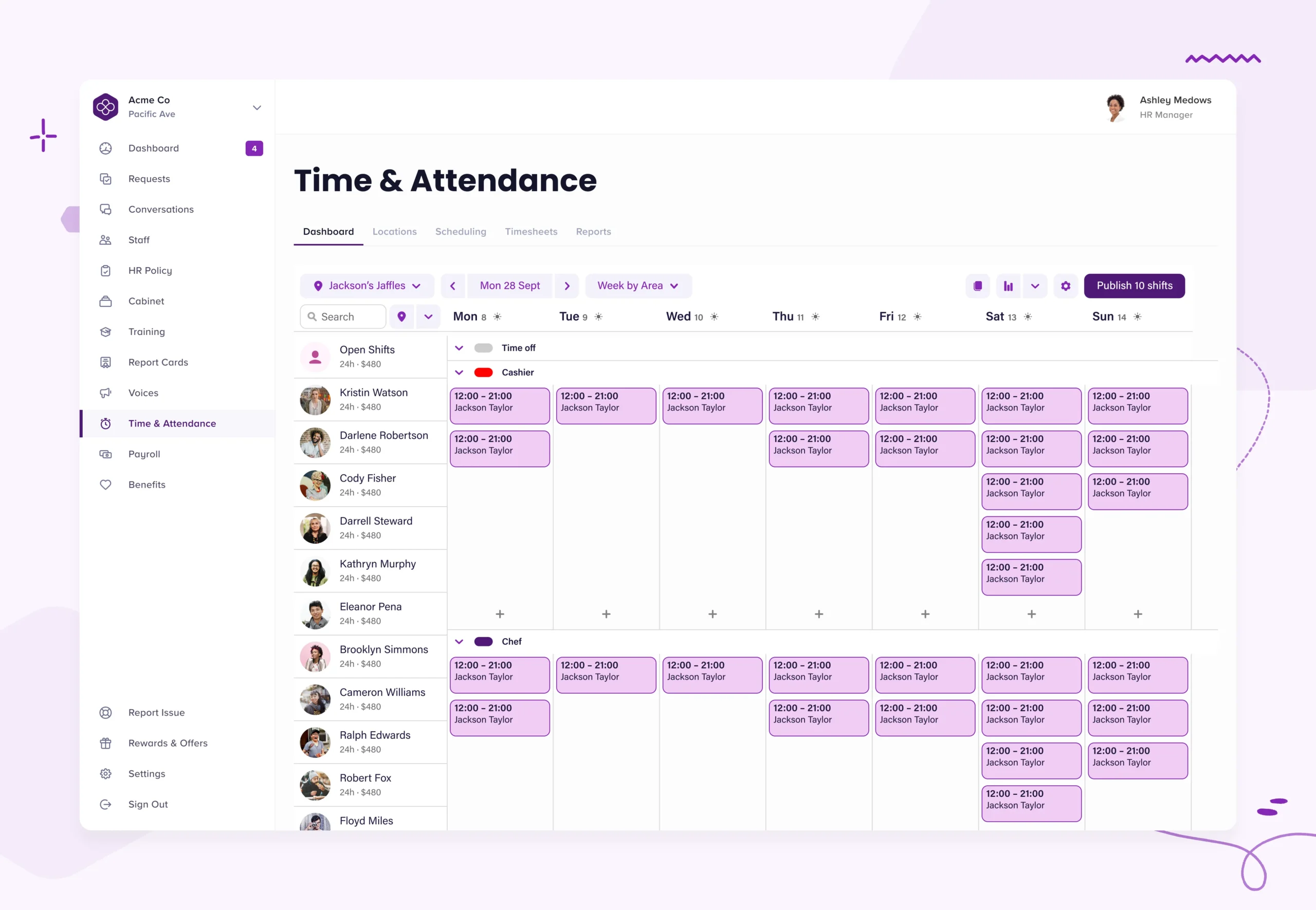1316x910 pixels.
Task: Click the settings gear icon in toolbar
Action: [1065, 286]
